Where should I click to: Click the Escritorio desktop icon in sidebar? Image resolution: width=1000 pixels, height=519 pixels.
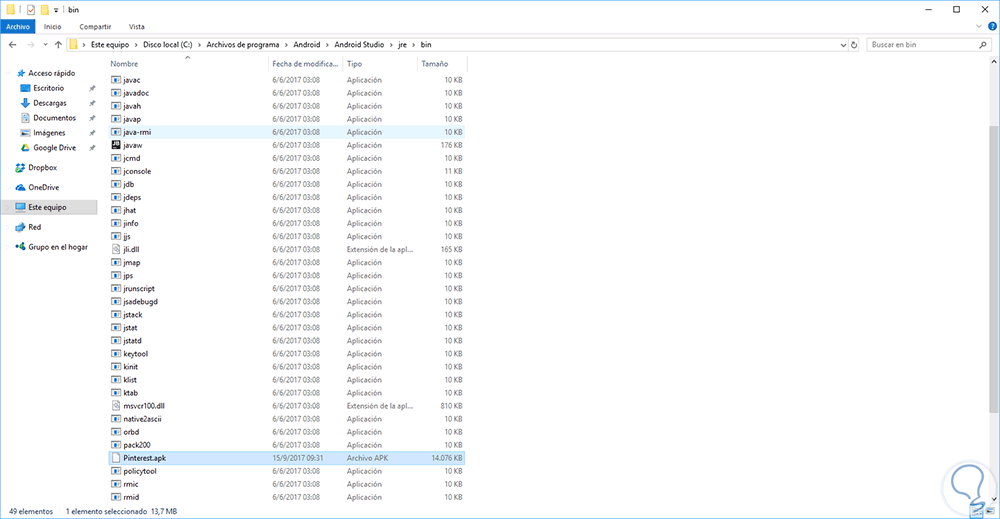(26, 88)
